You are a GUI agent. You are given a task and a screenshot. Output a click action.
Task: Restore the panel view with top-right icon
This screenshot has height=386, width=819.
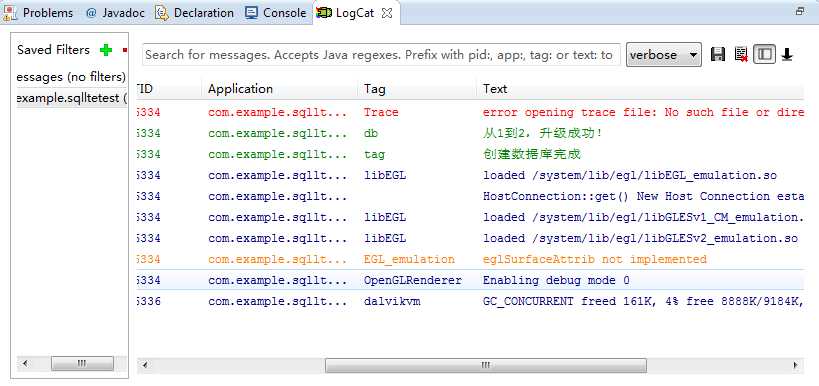point(800,10)
